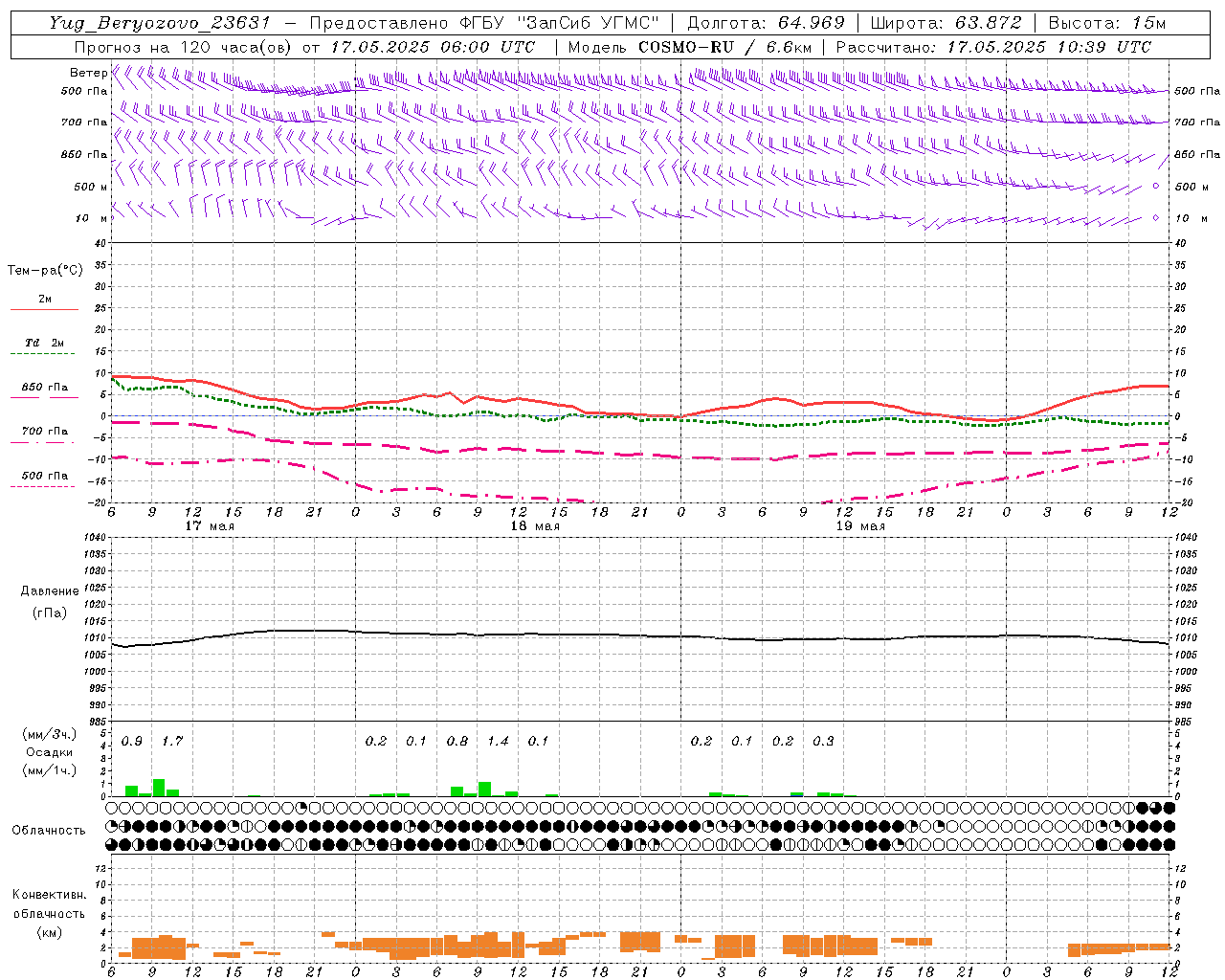The height and width of the screenshot is (980, 1225).
Task: Click the 'Высота: 15м' header entry
Action: [x=1107, y=23]
